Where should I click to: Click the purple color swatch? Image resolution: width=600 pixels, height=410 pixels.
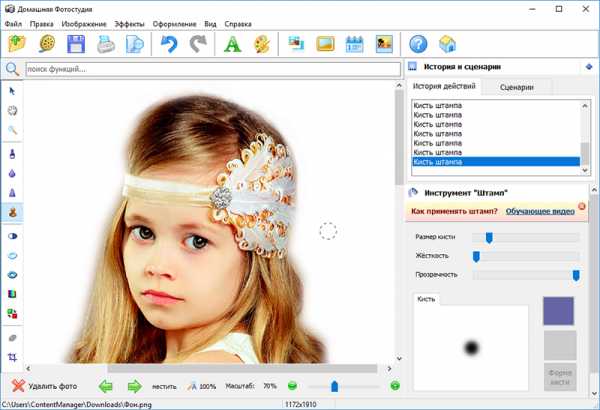click(x=559, y=310)
